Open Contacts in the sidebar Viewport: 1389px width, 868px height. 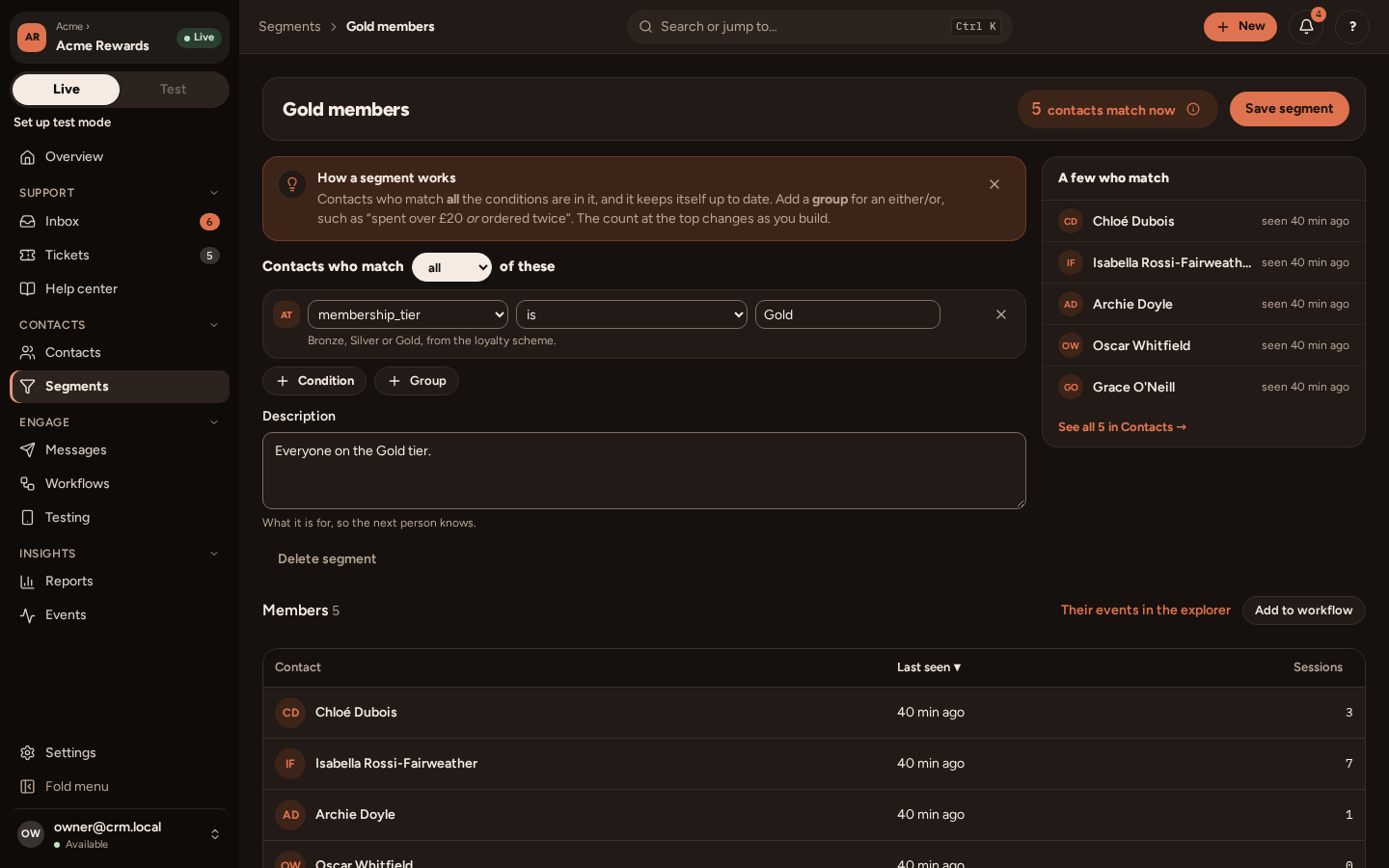[120, 353]
